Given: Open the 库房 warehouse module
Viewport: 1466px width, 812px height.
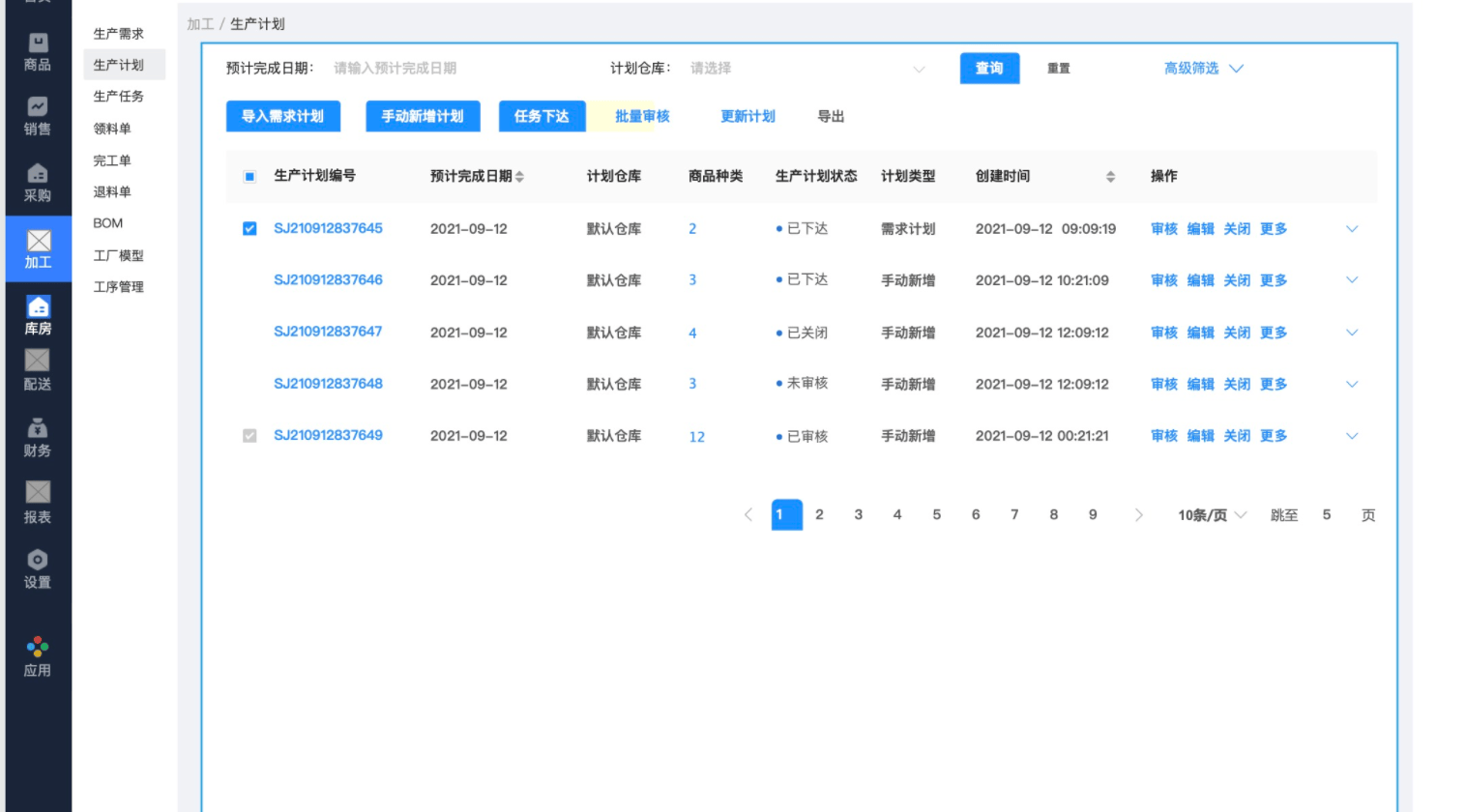Looking at the screenshot, I should click(x=38, y=316).
